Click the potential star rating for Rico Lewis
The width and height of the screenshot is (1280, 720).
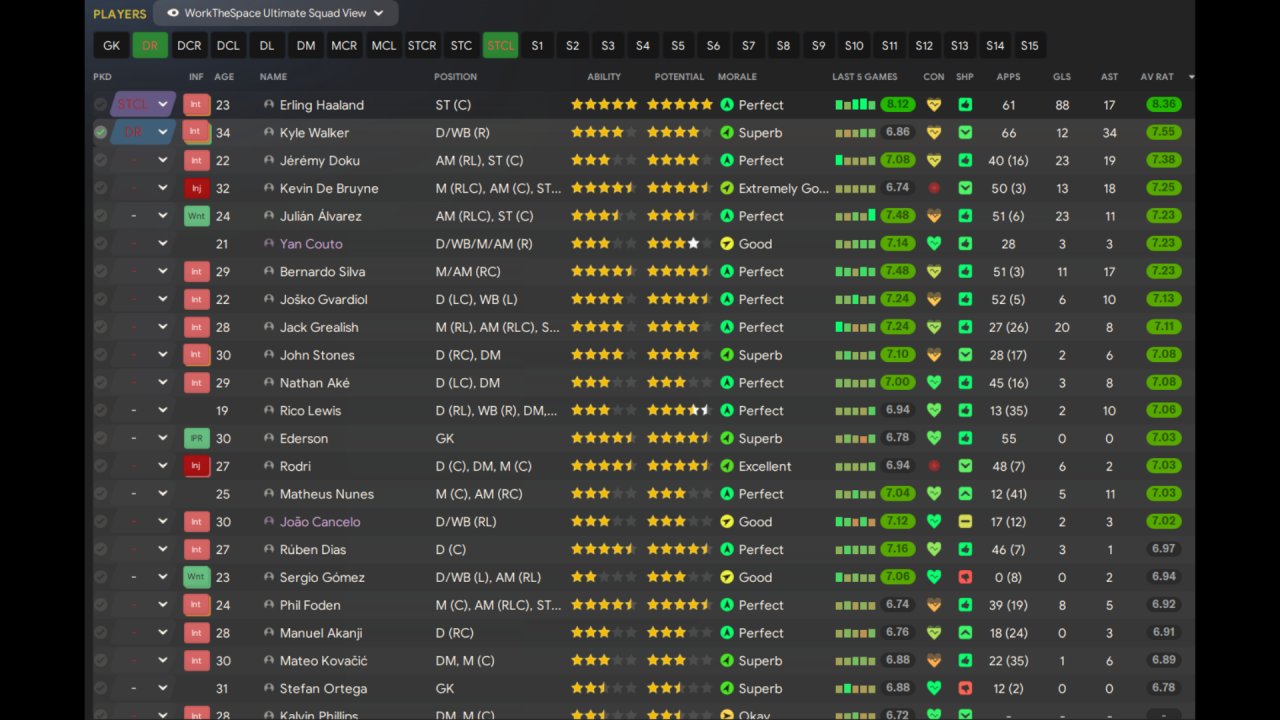coord(680,410)
